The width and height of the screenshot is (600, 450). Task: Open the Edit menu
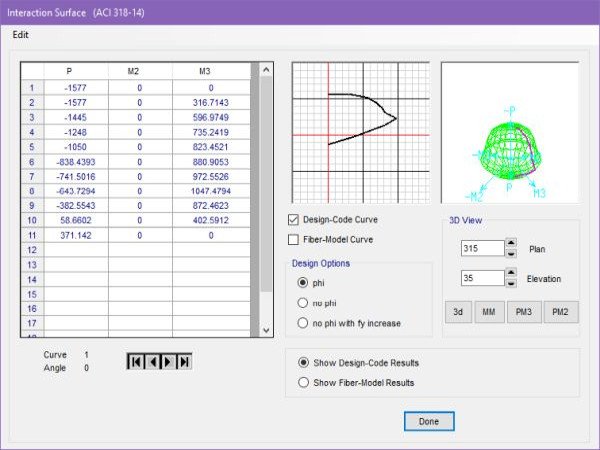coord(23,34)
